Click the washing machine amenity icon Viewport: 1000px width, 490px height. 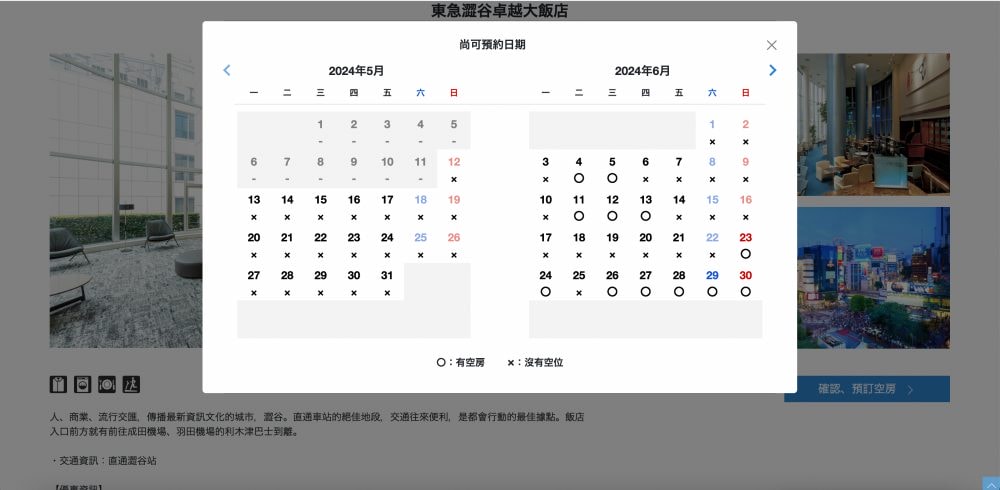click(82, 384)
